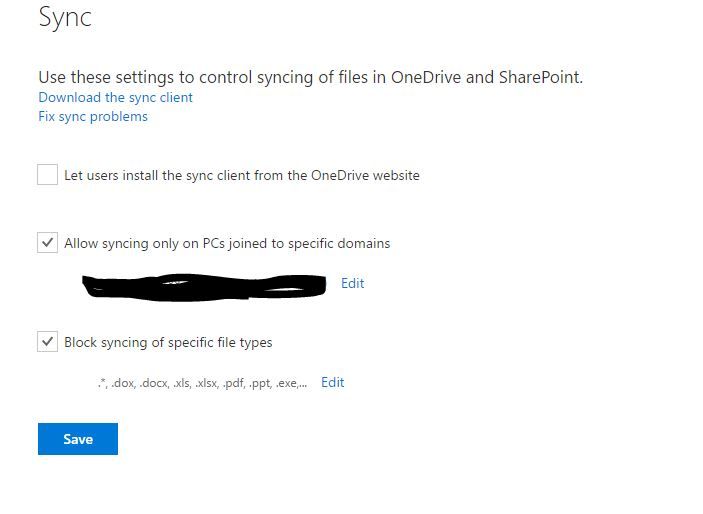The height and width of the screenshot is (514, 703).
Task: Save the sync settings
Action: 78,439
